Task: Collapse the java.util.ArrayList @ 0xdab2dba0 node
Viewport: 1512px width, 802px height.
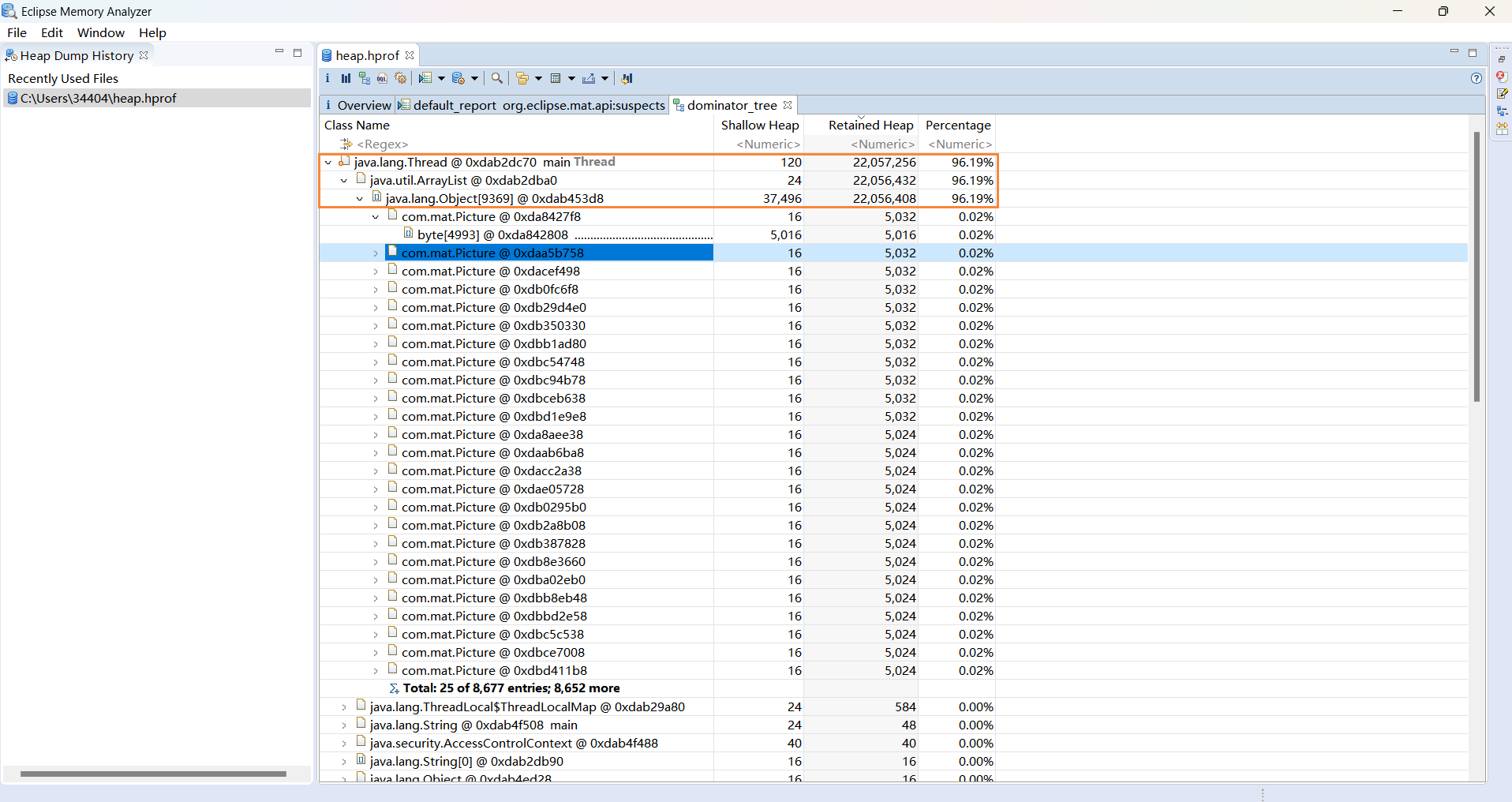Action: pyautogui.click(x=344, y=181)
